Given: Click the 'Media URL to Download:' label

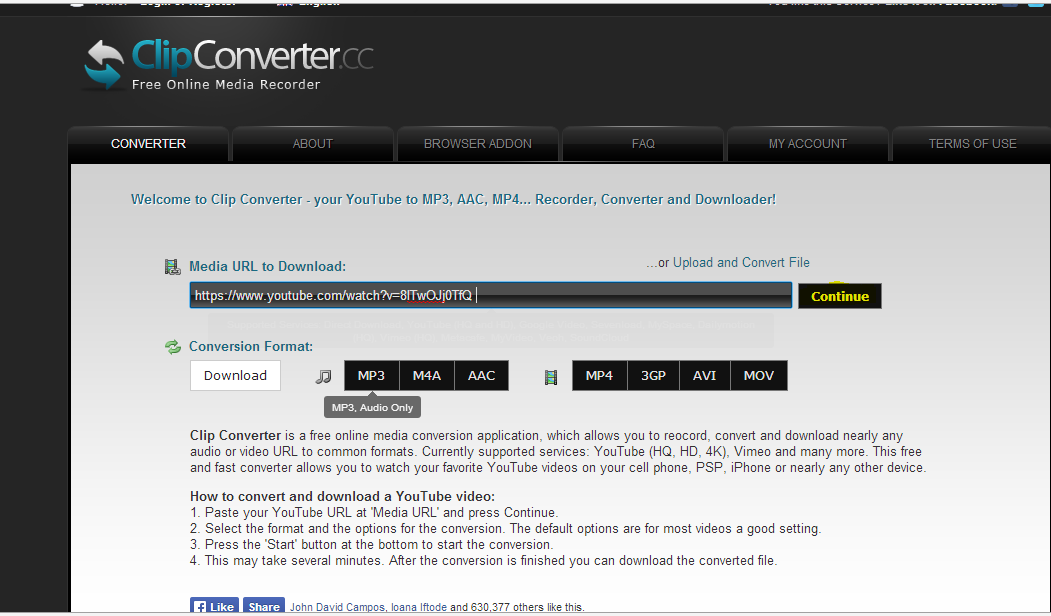Looking at the screenshot, I should coord(267,266).
